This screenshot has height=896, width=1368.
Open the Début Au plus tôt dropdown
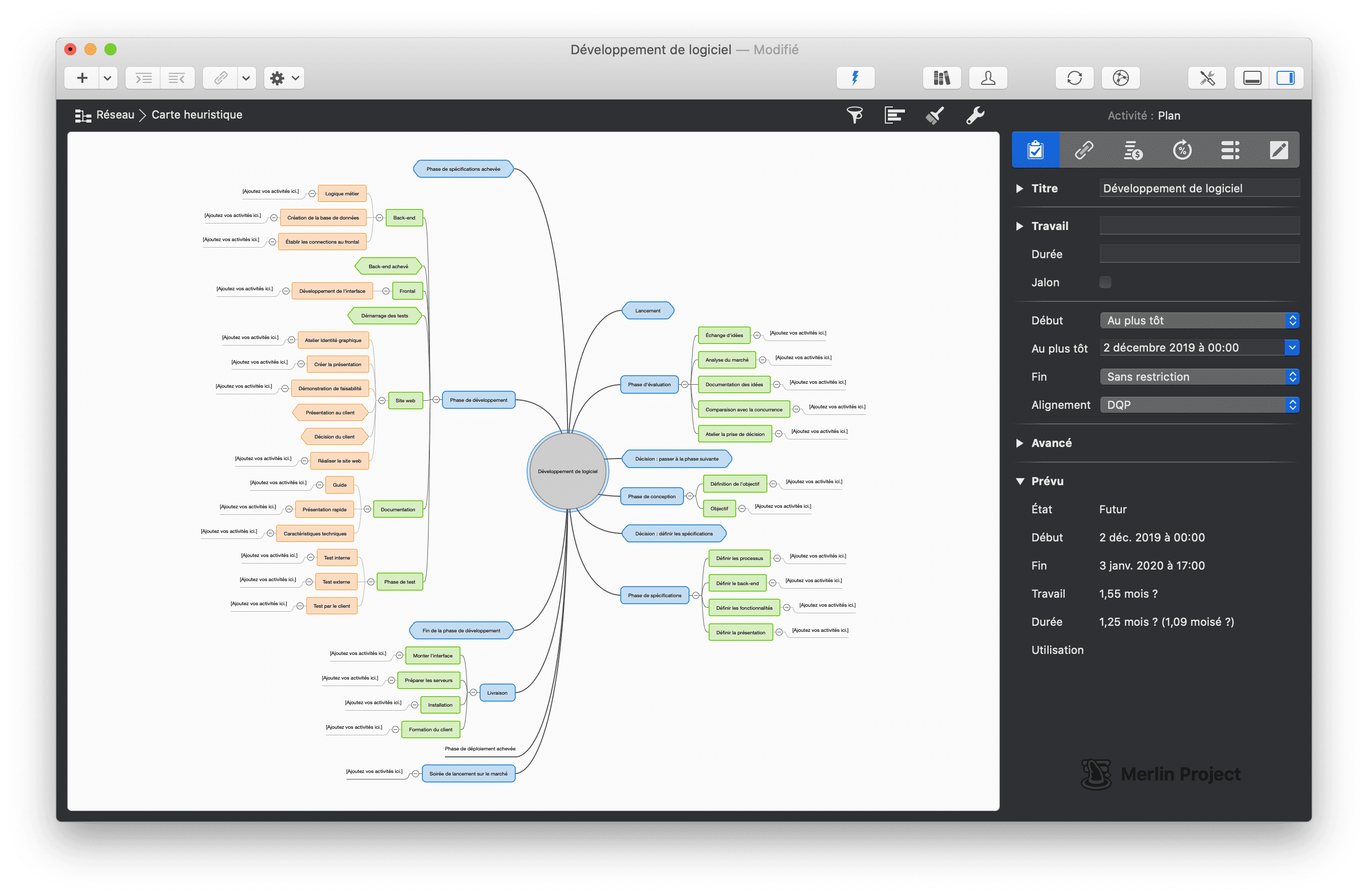coord(1199,320)
